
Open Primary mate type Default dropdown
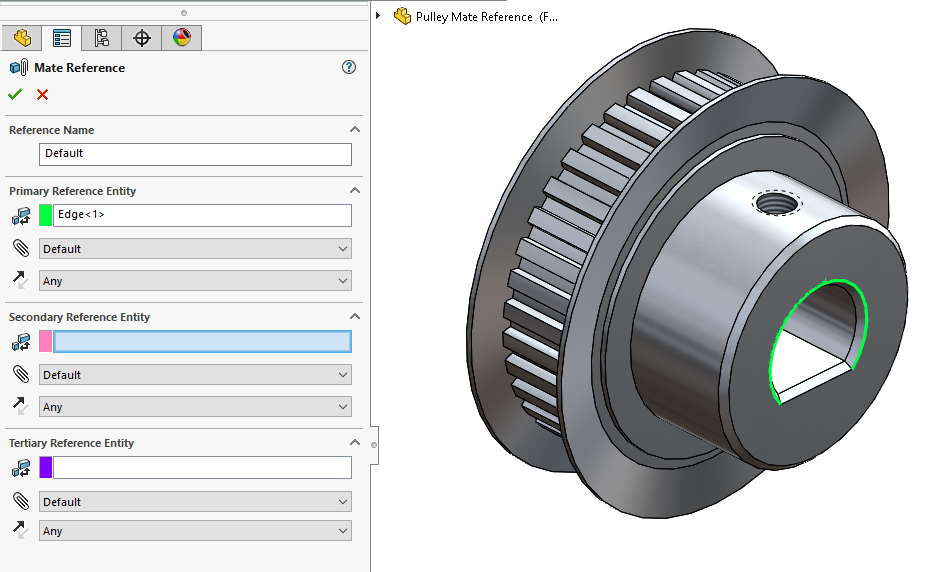click(195, 249)
